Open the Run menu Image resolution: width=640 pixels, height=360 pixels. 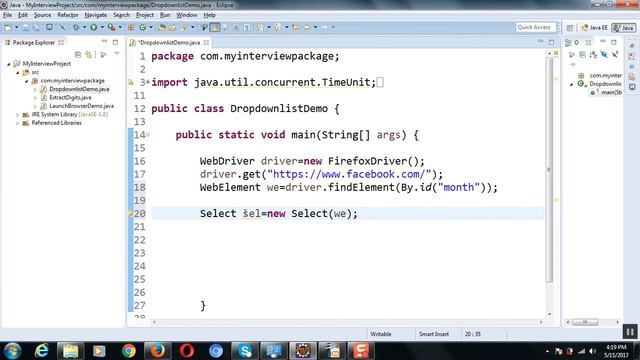click(165, 15)
